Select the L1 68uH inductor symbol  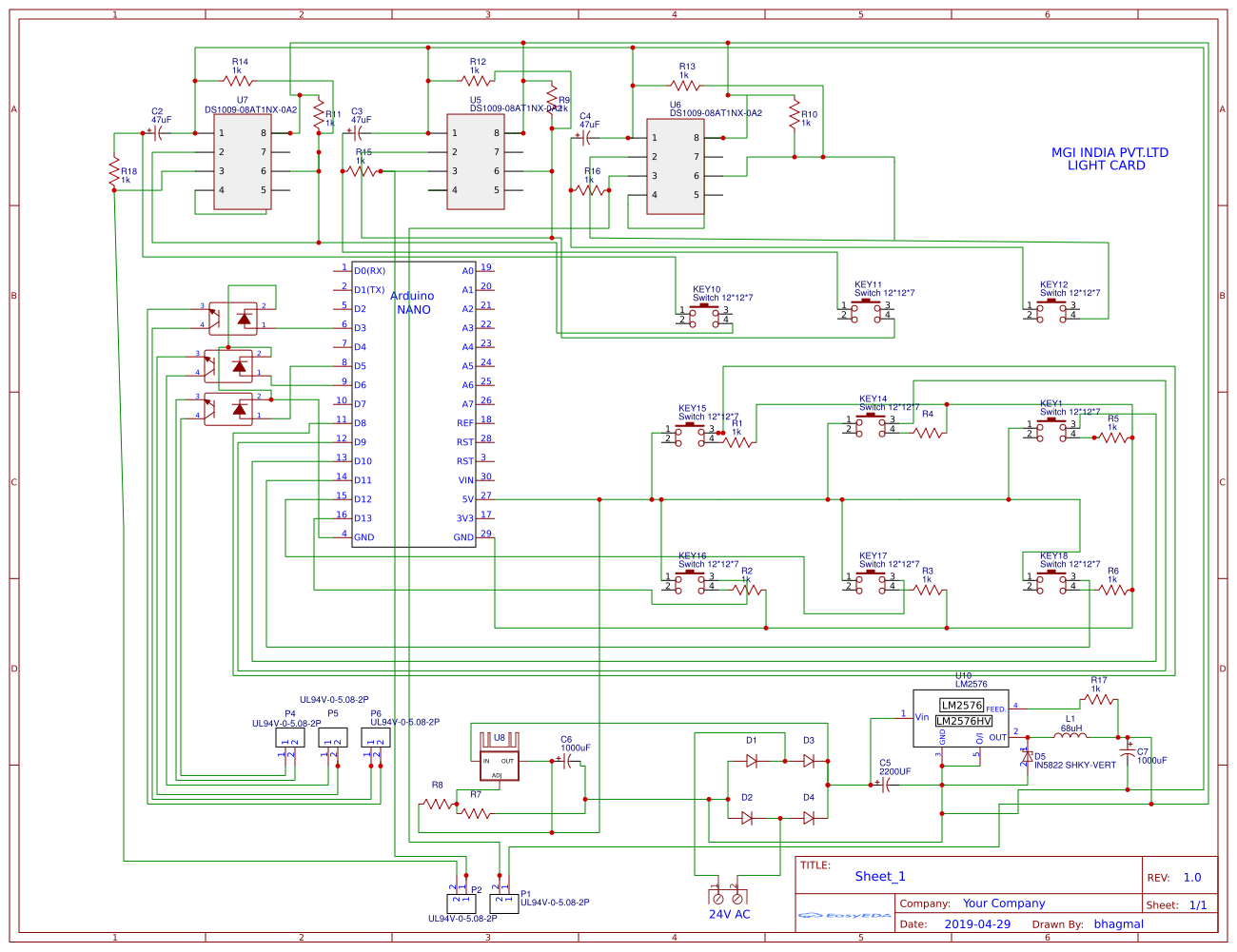pos(1071,733)
